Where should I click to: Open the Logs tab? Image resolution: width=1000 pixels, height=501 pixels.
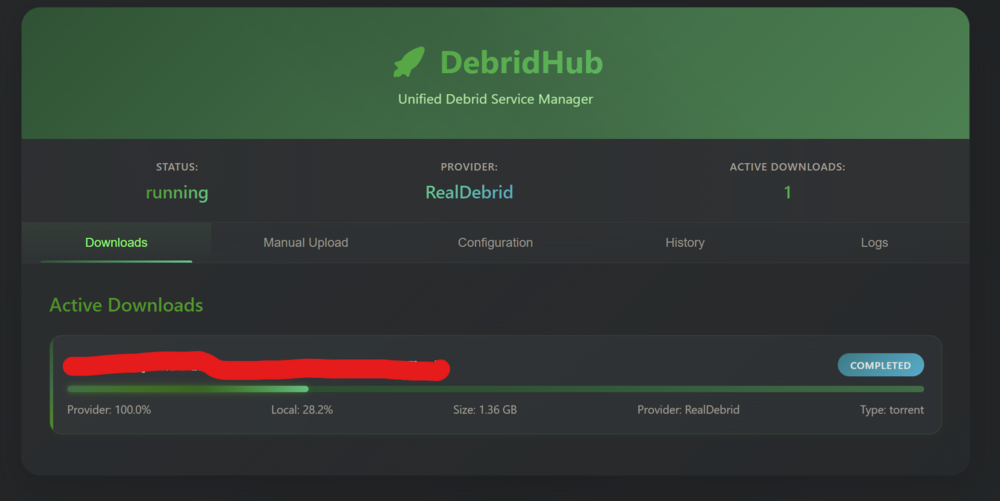874,243
